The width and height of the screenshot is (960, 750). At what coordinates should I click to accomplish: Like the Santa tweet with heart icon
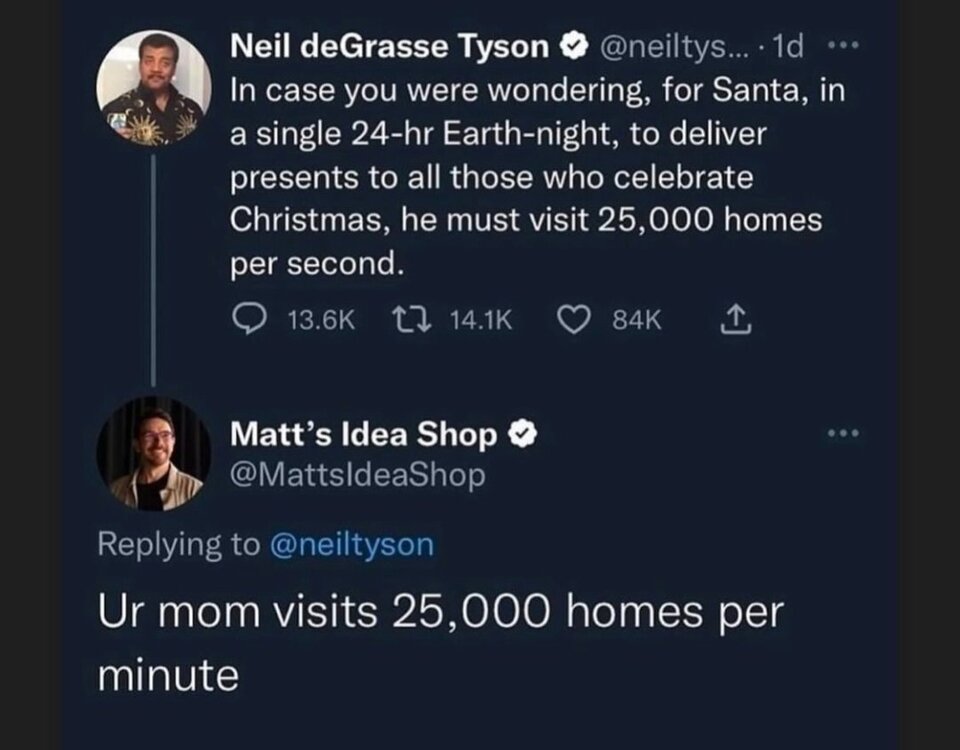click(x=574, y=319)
